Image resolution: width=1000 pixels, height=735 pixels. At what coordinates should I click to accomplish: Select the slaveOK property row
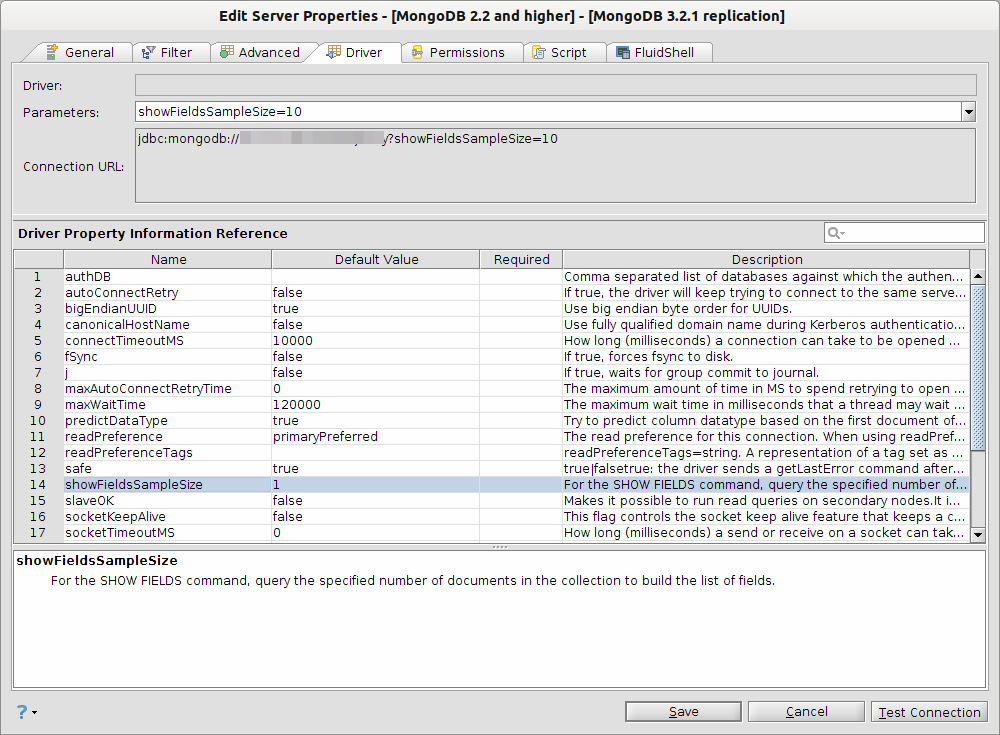[x=491, y=500]
